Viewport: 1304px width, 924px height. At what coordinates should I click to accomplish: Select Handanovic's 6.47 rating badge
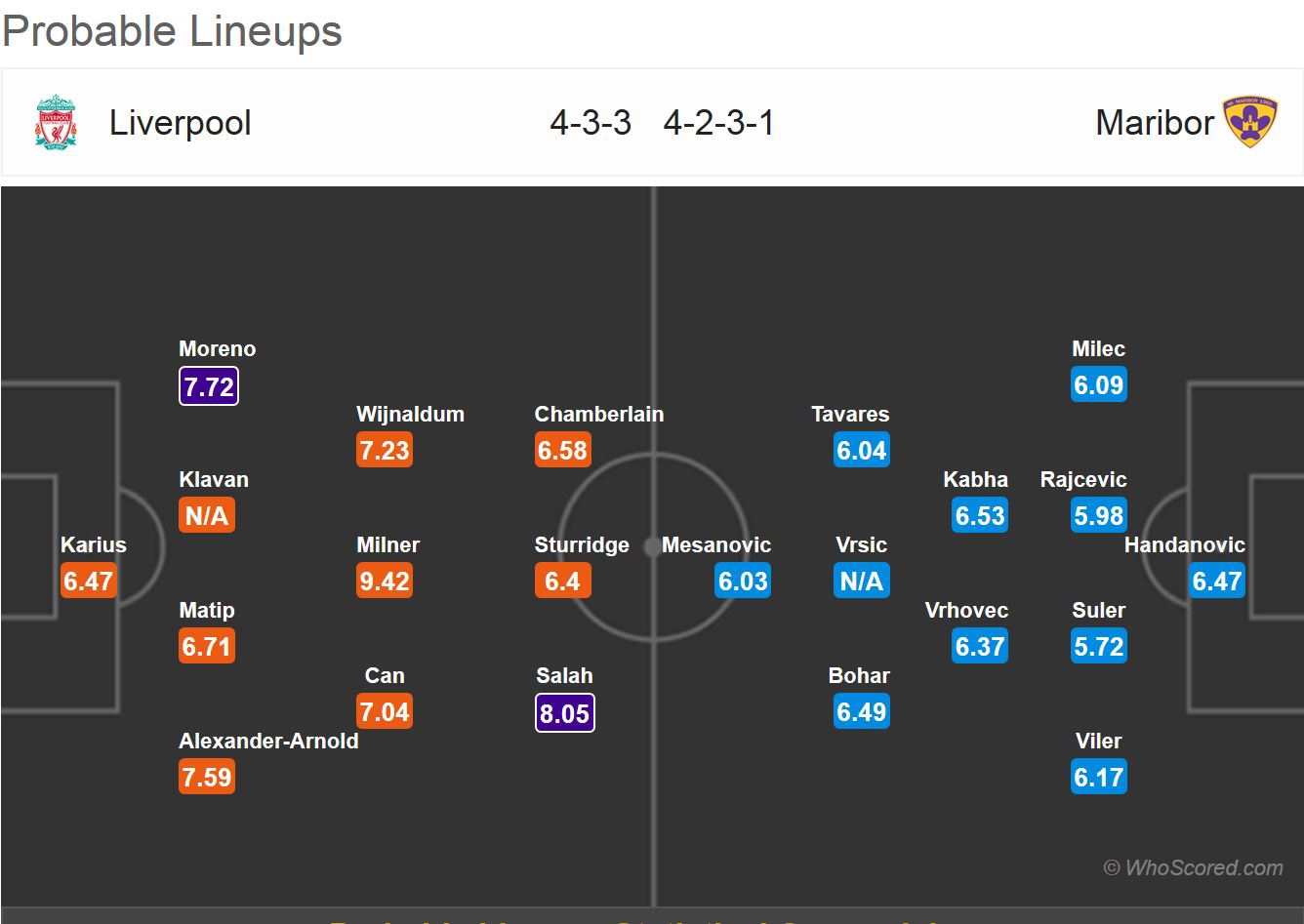pyautogui.click(x=1217, y=582)
